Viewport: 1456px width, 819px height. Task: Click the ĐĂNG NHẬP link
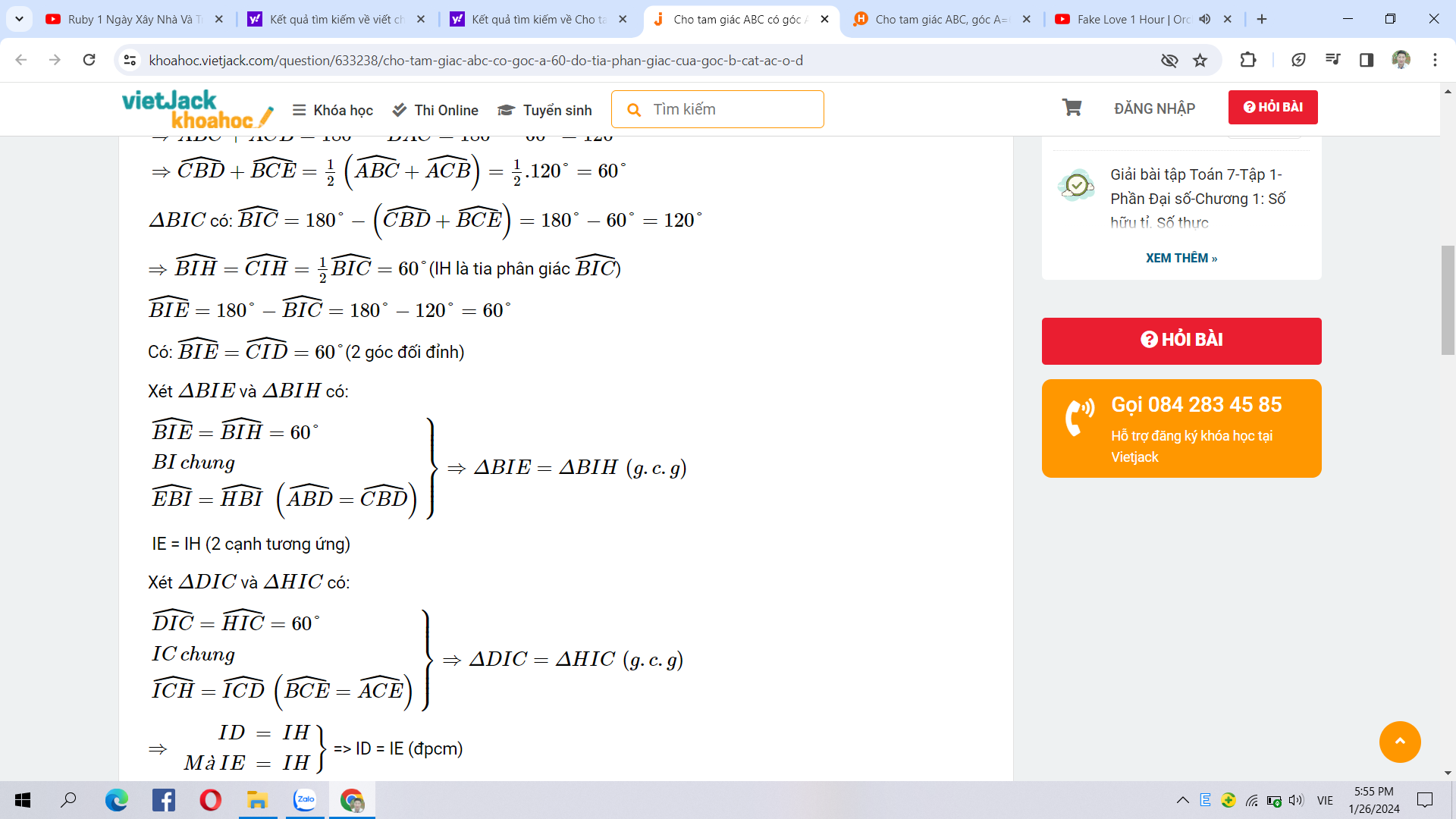pyautogui.click(x=1154, y=108)
